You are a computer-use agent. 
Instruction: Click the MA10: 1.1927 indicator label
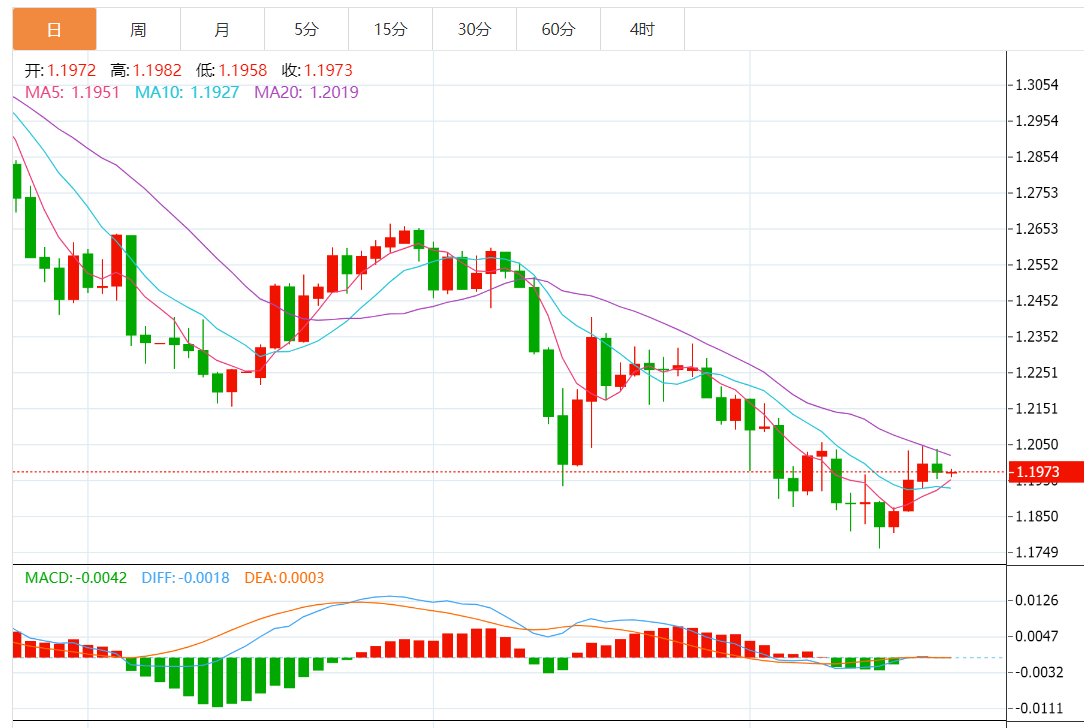click(x=187, y=93)
